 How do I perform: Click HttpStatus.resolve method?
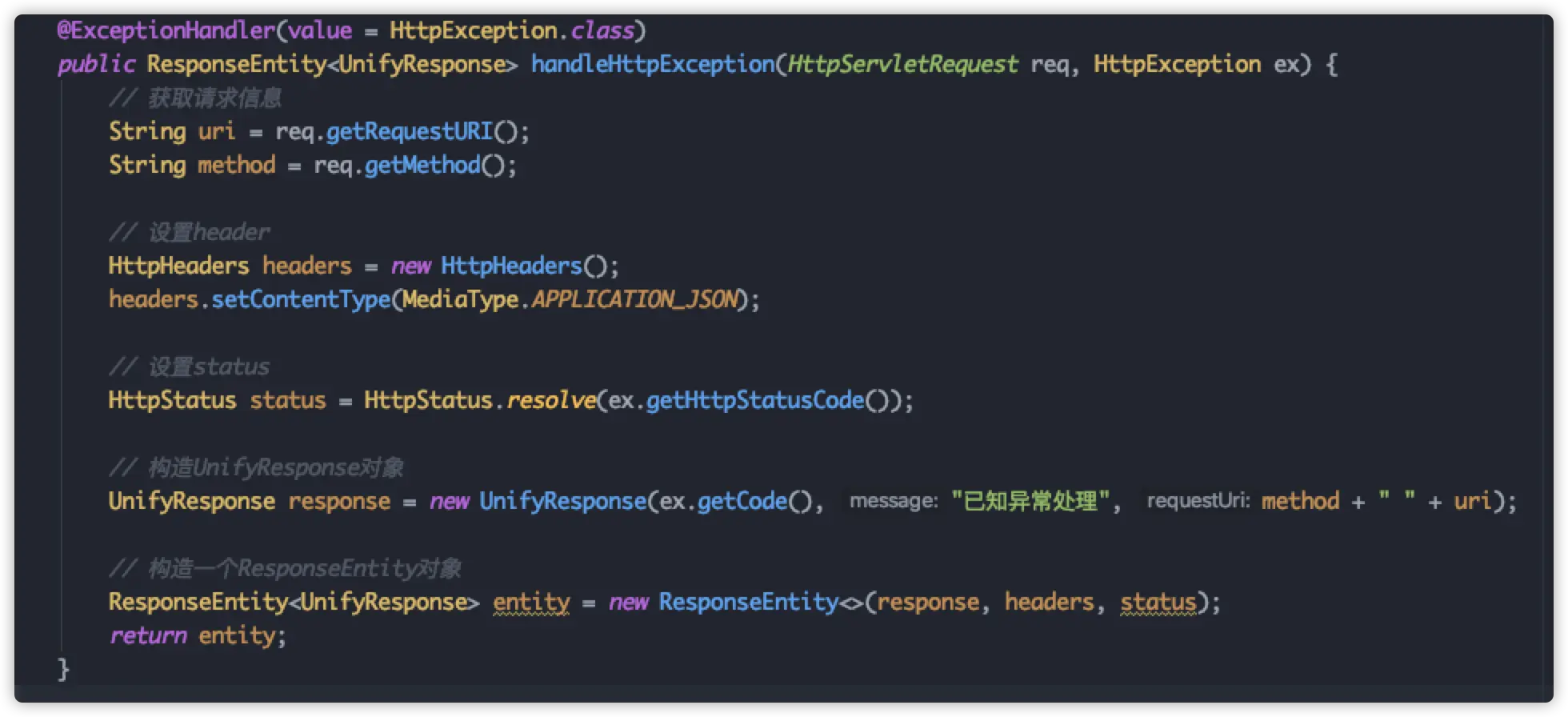tap(480, 400)
